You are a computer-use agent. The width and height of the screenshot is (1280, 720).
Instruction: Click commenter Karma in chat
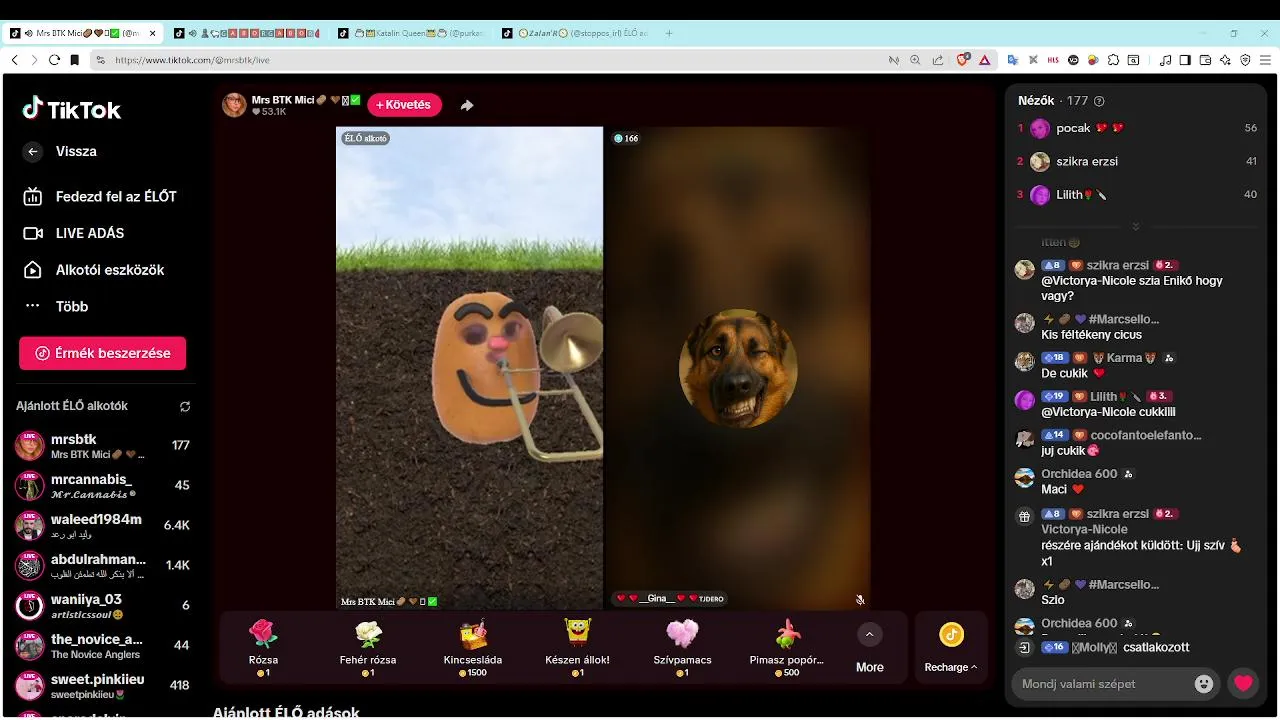[1124, 358]
